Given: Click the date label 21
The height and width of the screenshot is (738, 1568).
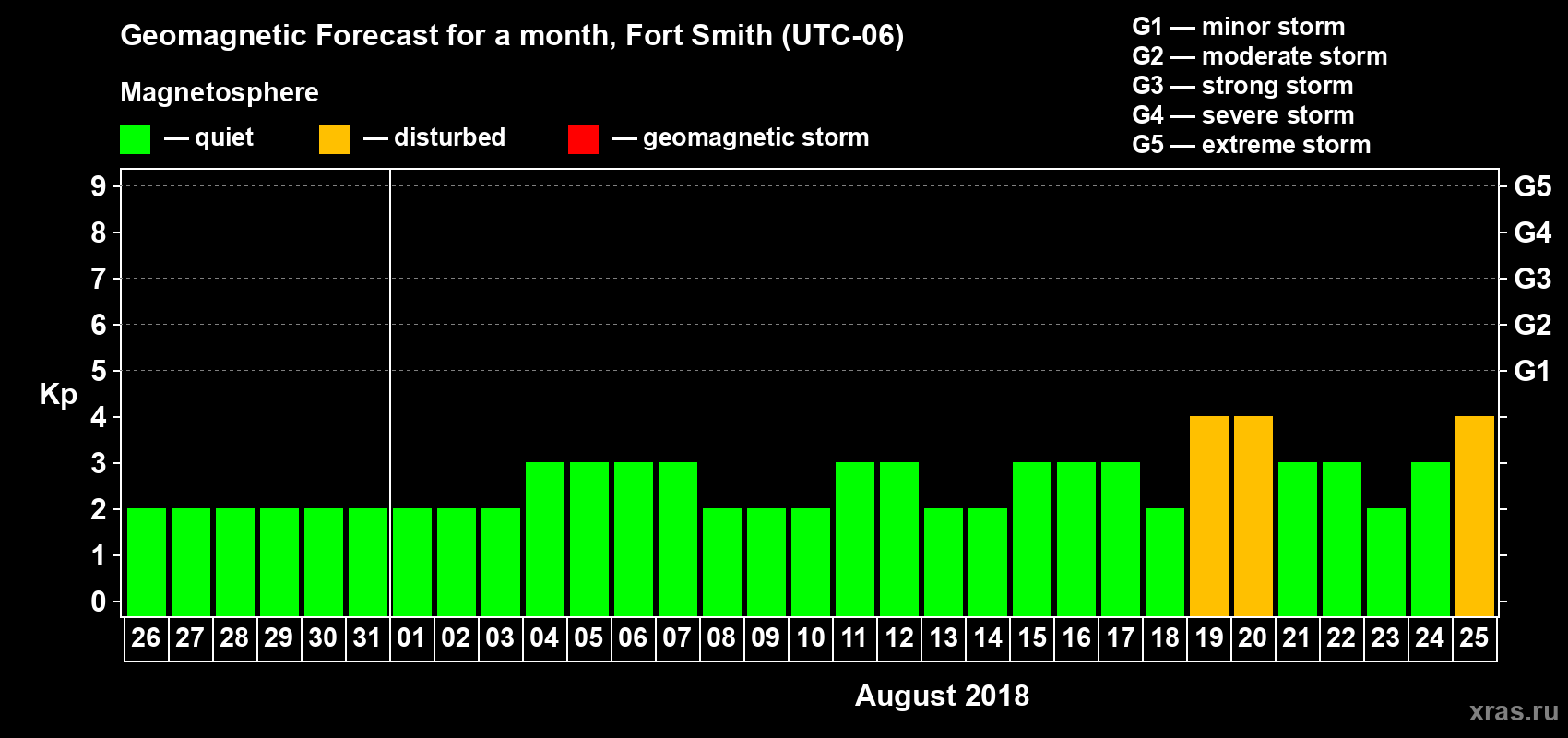Looking at the screenshot, I should click(x=1297, y=638).
